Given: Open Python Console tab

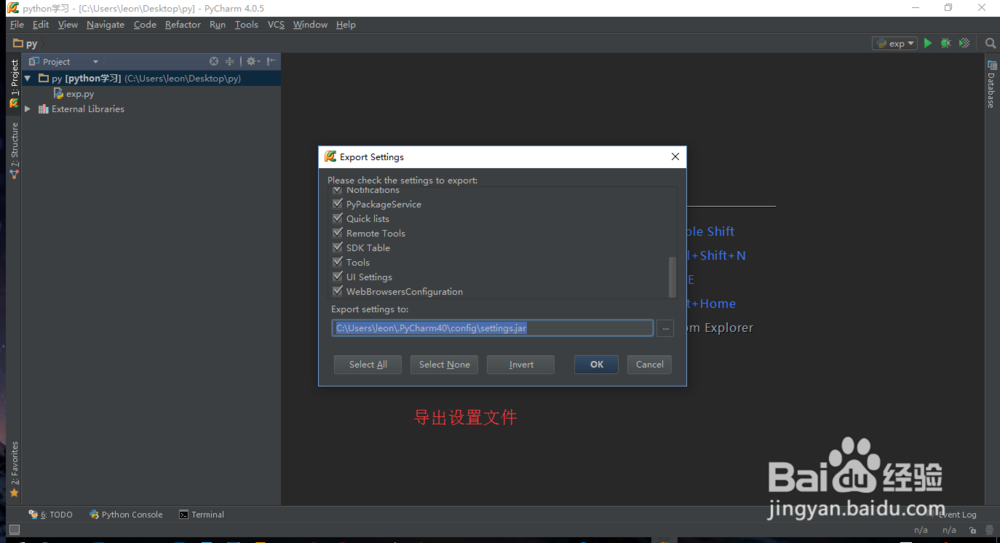Looking at the screenshot, I should coord(126,514).
